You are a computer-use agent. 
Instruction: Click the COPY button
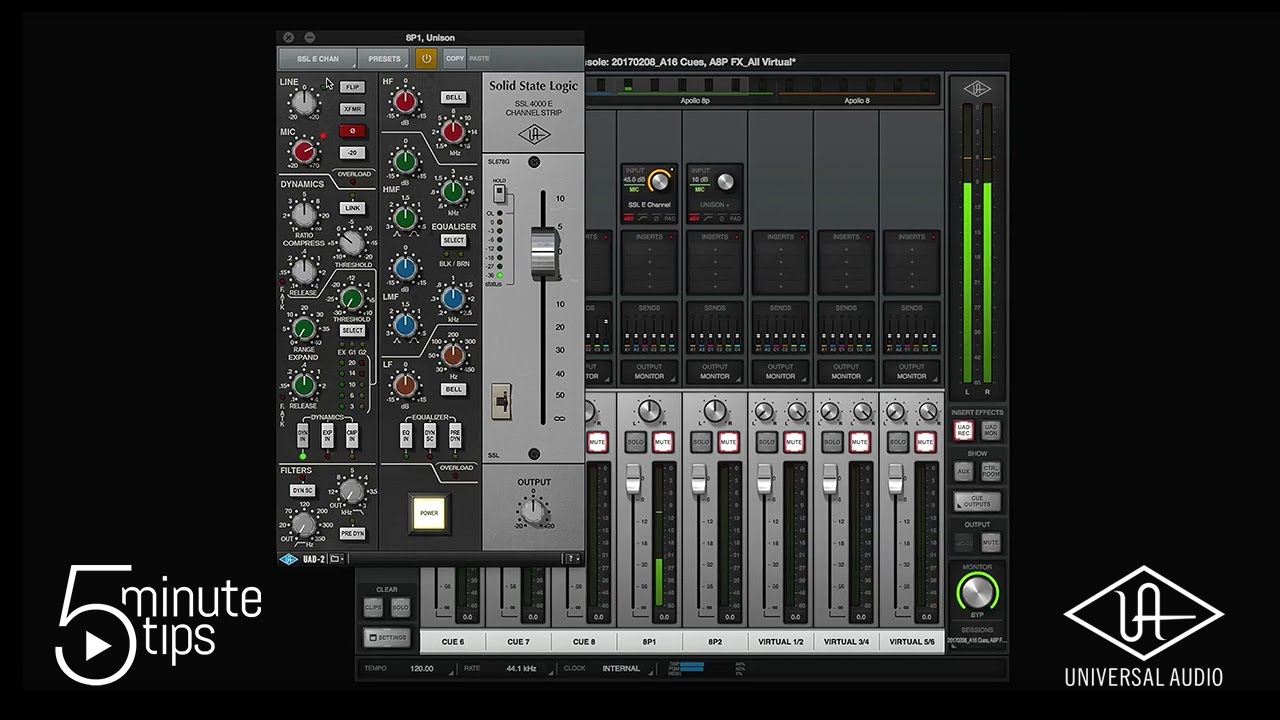point(455,59)
